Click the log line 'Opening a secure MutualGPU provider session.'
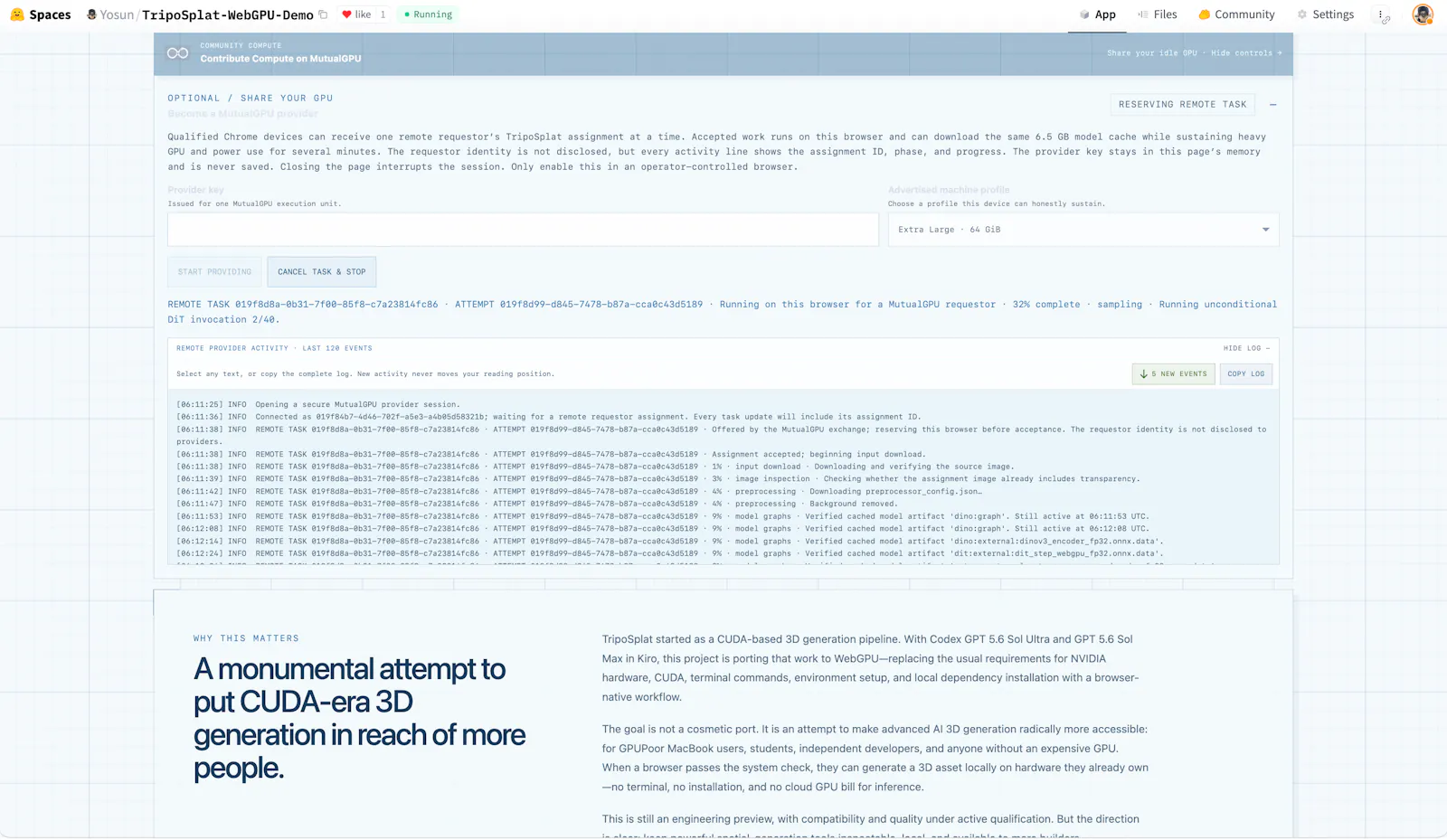Screen dimensions: 1447x840 (x=358, y=405)
